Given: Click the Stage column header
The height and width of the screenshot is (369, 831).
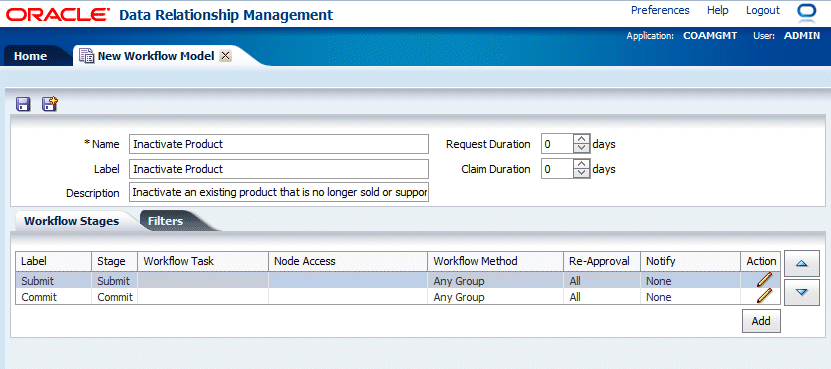Looking at the screenshot, I should (114, 261).
